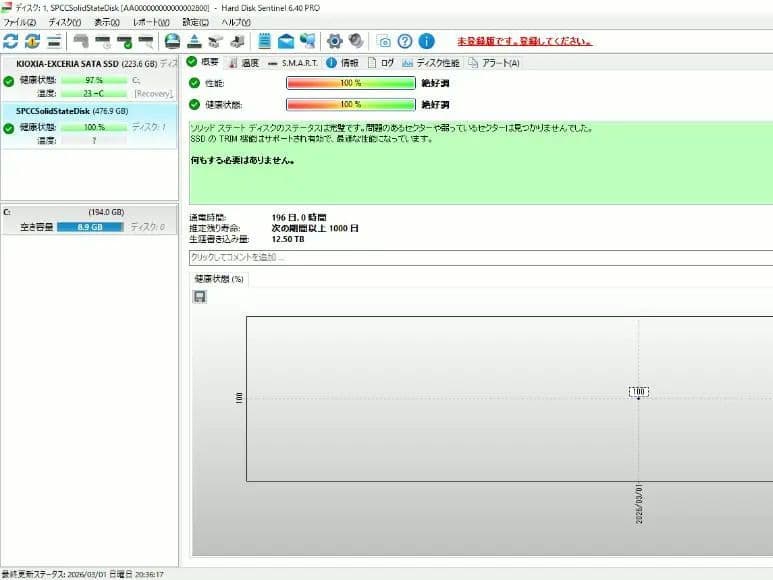This screenshot has height=580, width=773.
Task: Click the 12.50 TB lifetime writes value
Action: [288, 239]
